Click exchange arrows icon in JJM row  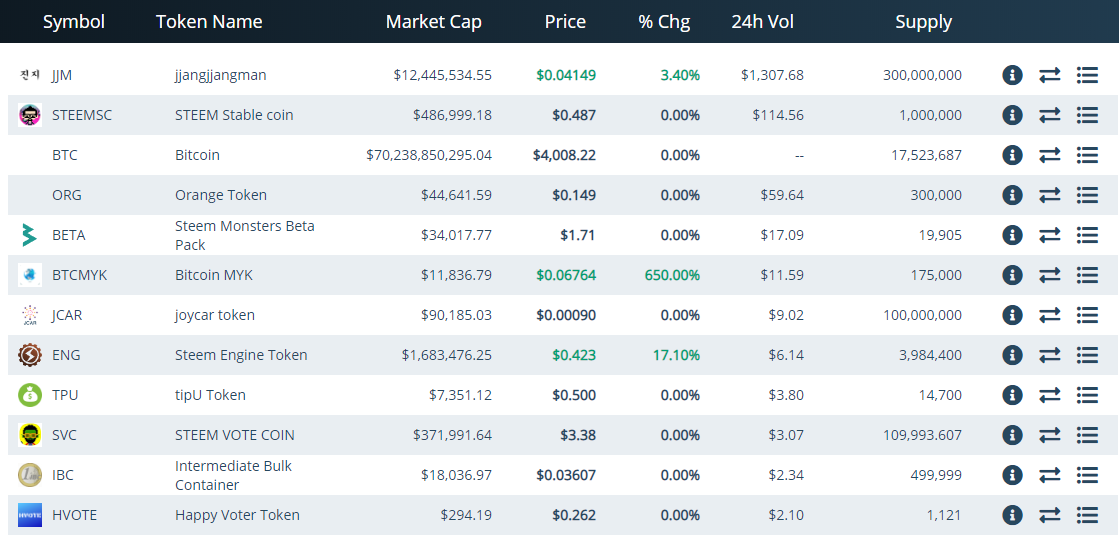(1050, 75)
